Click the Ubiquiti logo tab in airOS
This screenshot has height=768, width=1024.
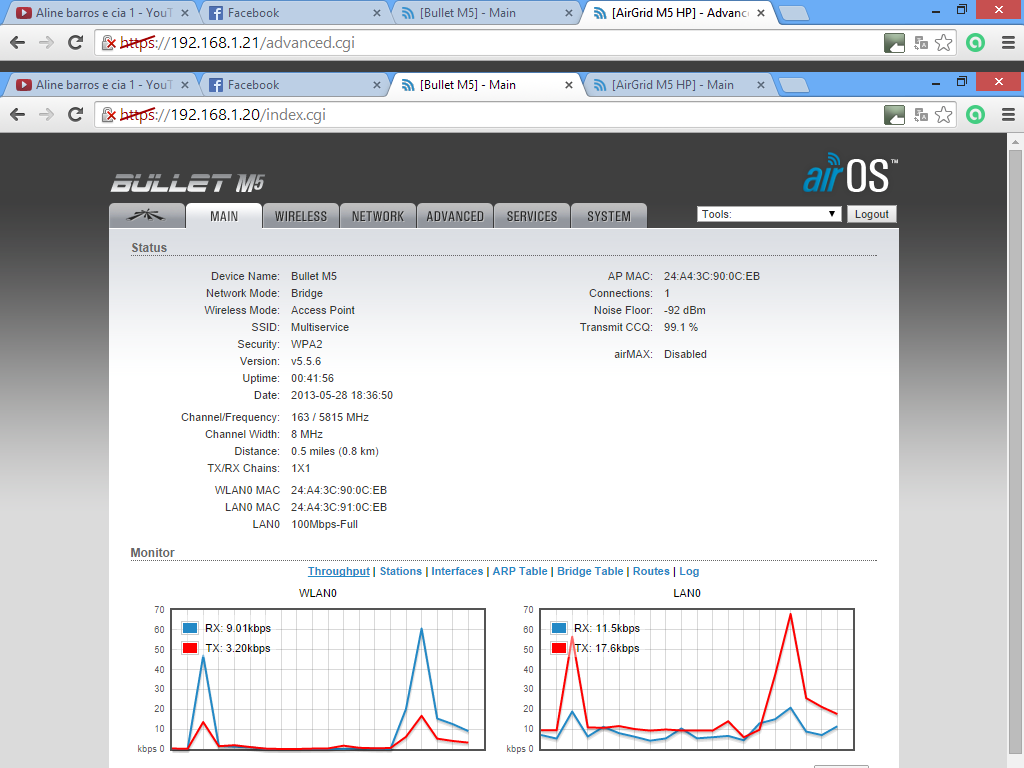(x=147, y=216)
